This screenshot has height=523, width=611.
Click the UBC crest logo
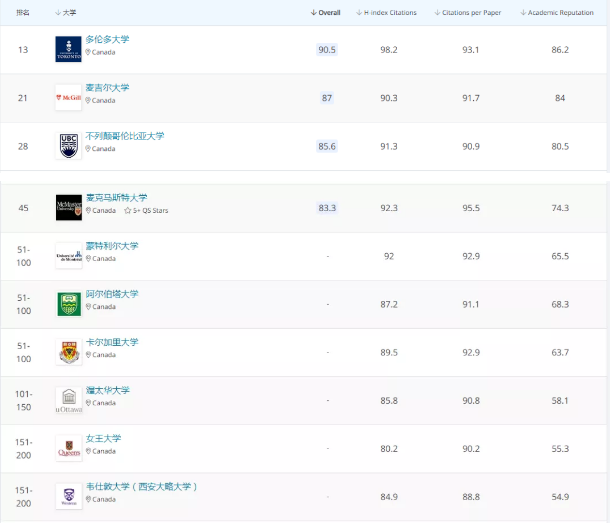click(x=68, y=146)
